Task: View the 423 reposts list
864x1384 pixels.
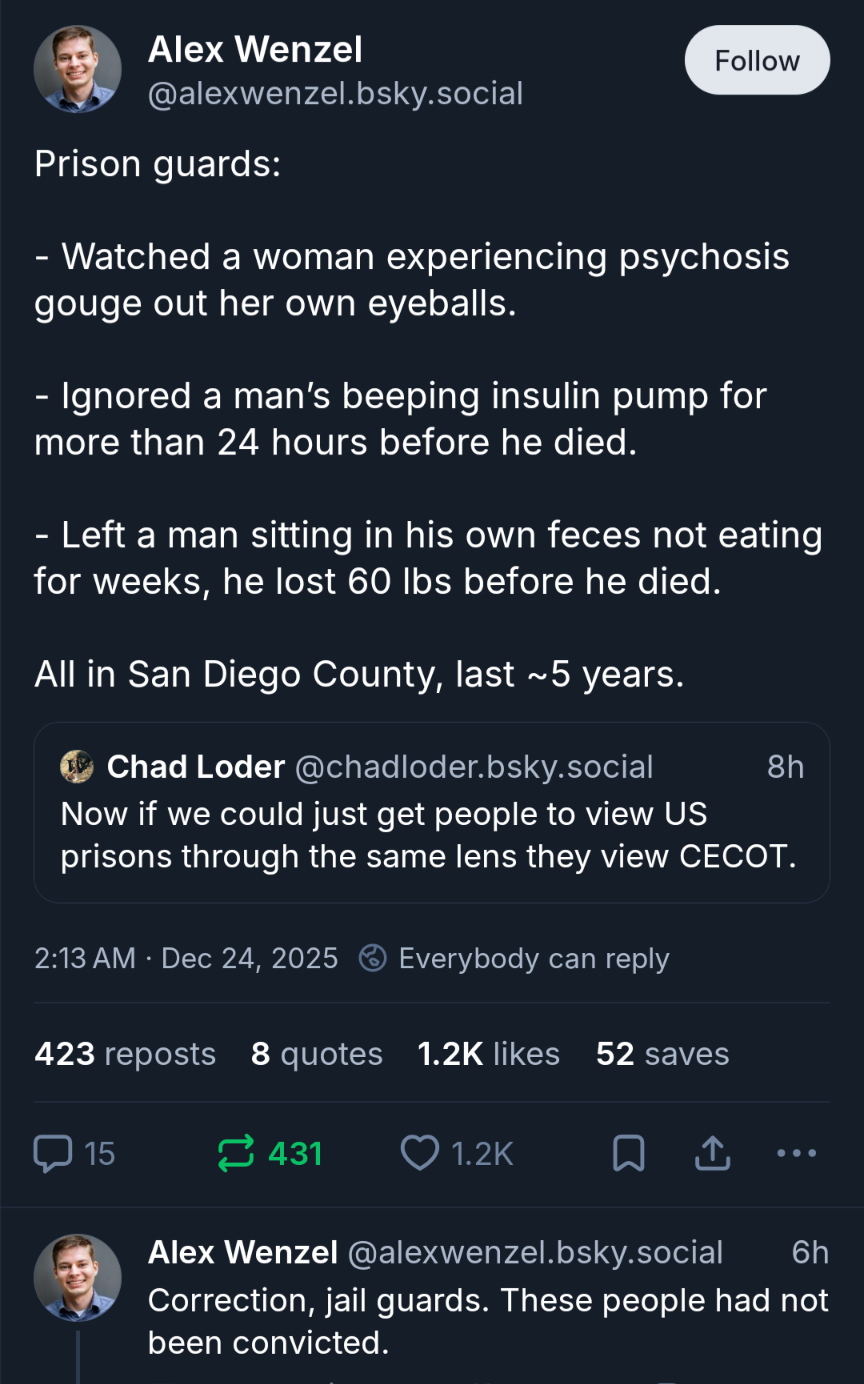Action: coord(125,1054)
